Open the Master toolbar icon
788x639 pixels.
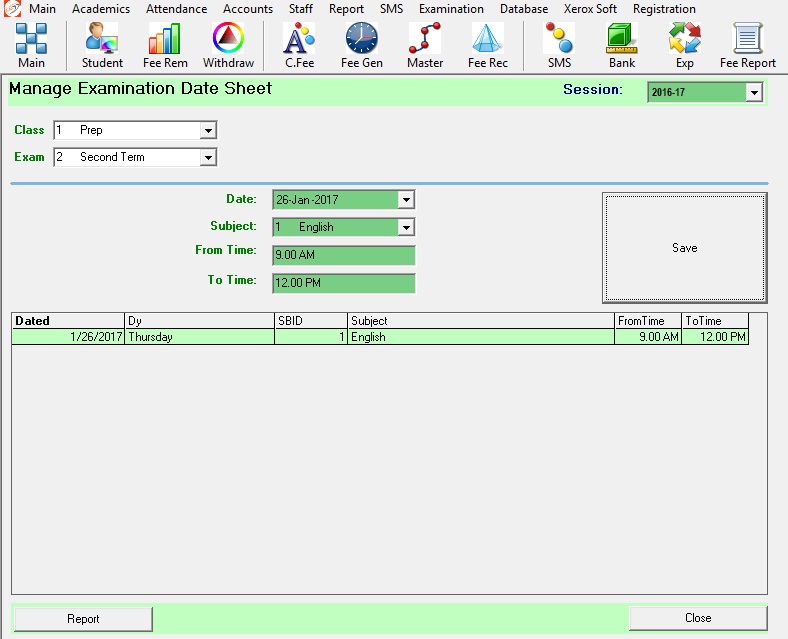tap(425, 46)
